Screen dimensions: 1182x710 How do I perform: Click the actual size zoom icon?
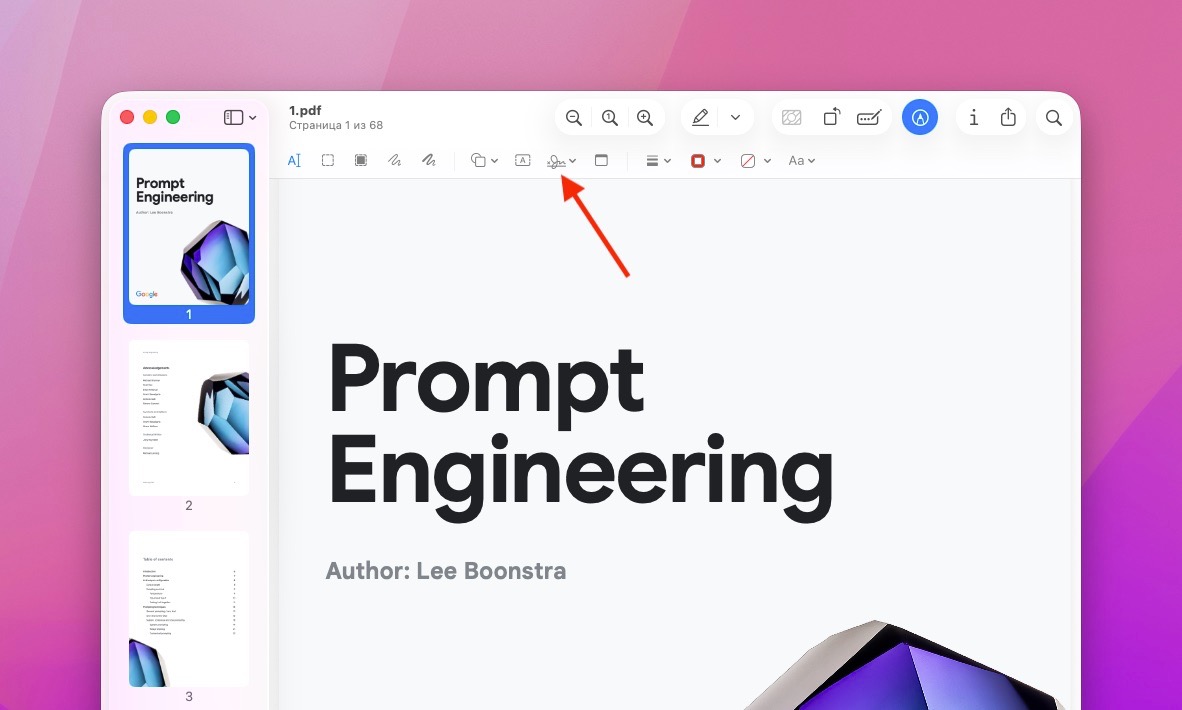tap(609, 118)
